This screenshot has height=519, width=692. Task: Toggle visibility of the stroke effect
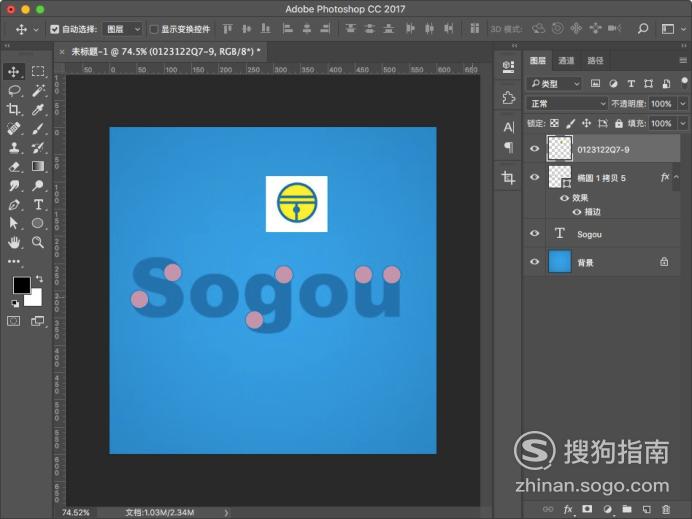(x=576, y=212)
